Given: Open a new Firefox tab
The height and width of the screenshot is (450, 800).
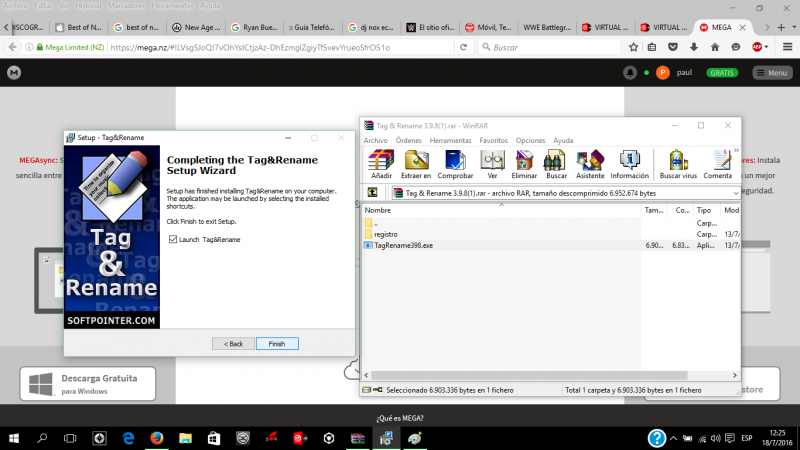Looking at the screenshot, I should 781,28.
